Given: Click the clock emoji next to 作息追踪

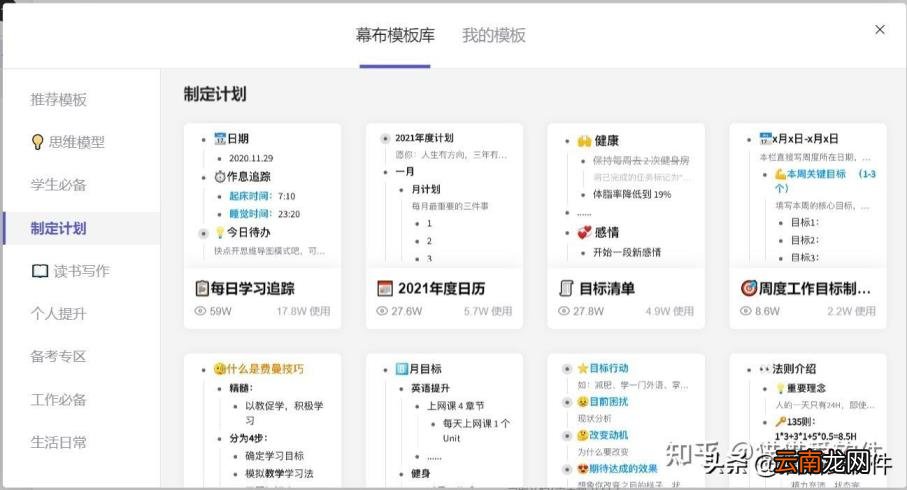Looking at the screenshot, I should point(220,176).
